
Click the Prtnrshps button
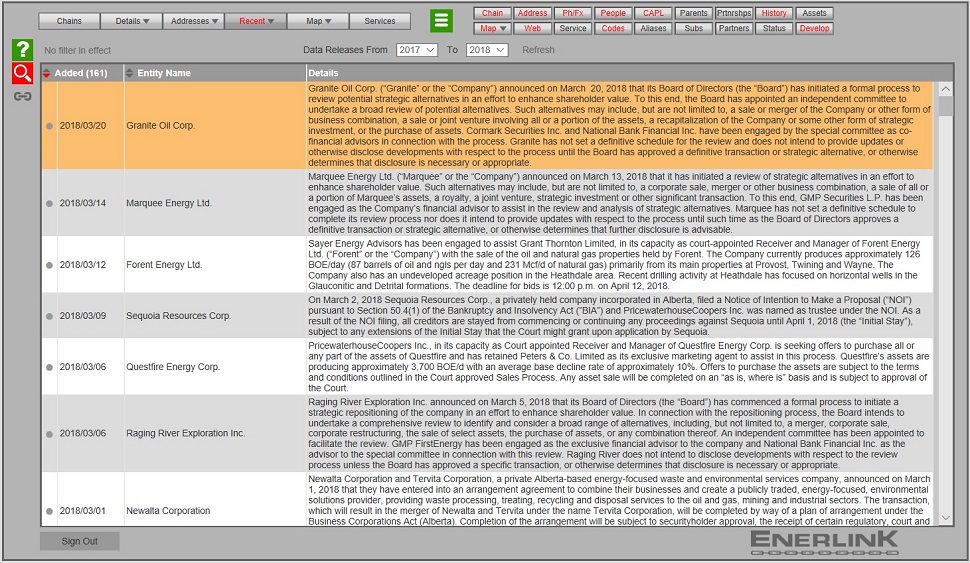click(x=734, y=13)
